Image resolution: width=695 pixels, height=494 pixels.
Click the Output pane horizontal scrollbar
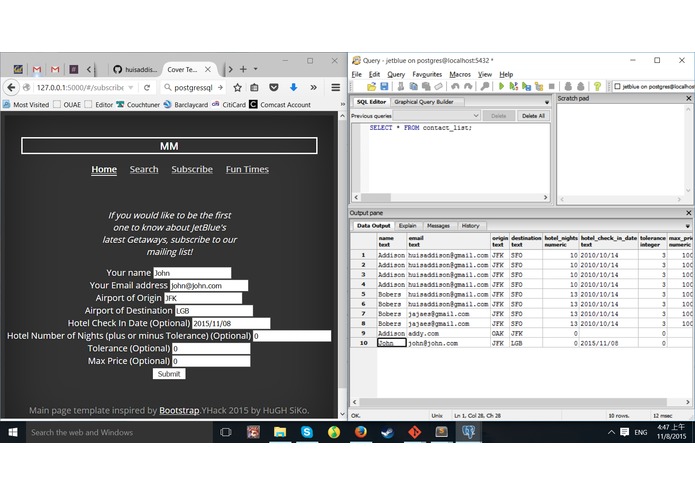click(513, 402)
